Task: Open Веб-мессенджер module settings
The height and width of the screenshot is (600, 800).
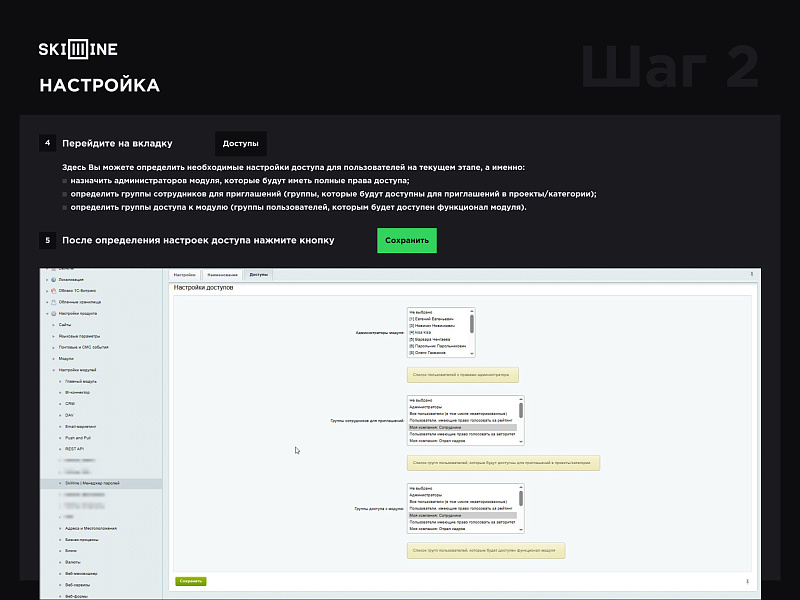Action: (x=81, y=574)
